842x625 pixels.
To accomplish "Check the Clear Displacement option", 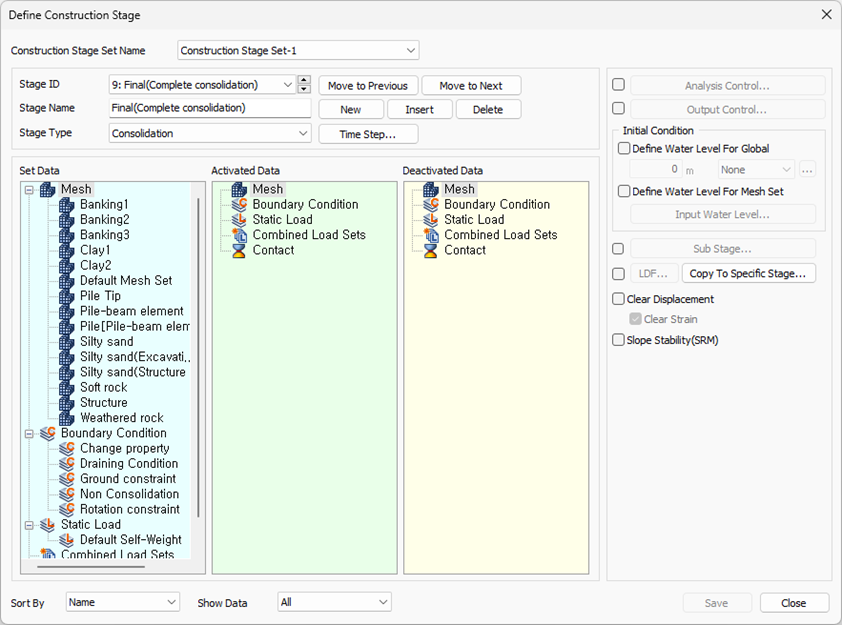I will pos(619,299).
